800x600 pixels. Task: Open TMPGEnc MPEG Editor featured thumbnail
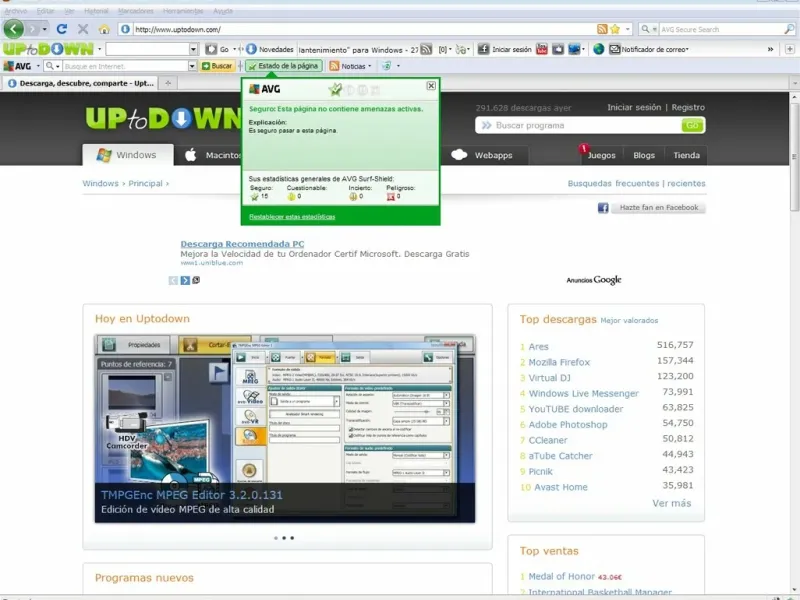tap(285, 429)
